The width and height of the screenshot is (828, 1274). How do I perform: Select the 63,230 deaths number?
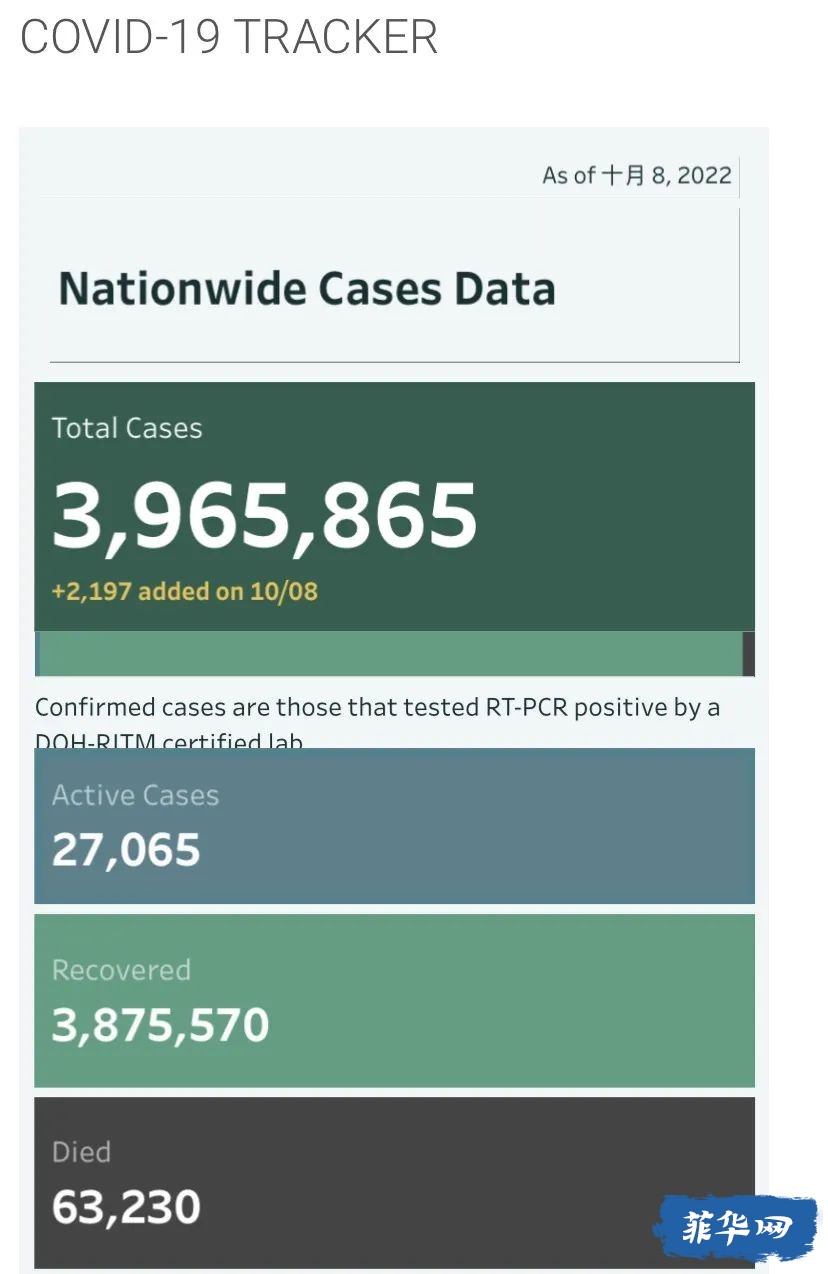coord(126,1207)
